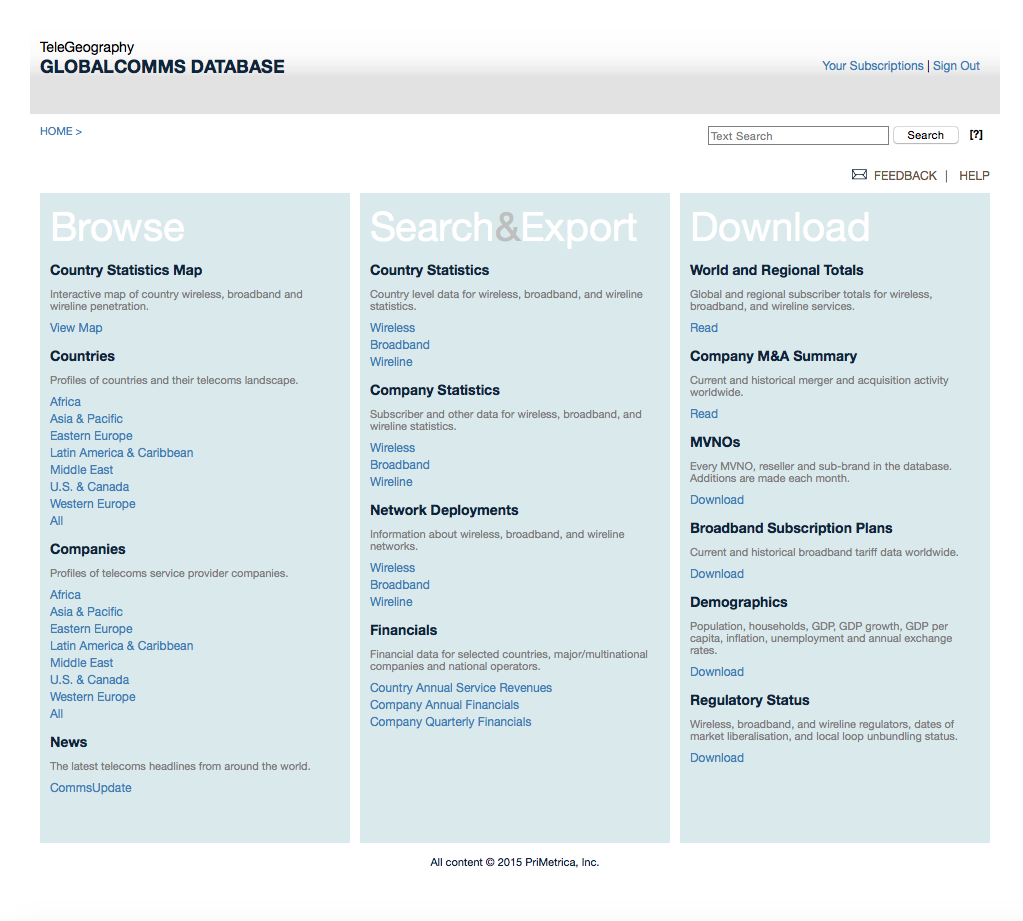Screen dimensions: 1023x921
Task: Click the Country Statistics Map heading
Action: tap(126, 270)
